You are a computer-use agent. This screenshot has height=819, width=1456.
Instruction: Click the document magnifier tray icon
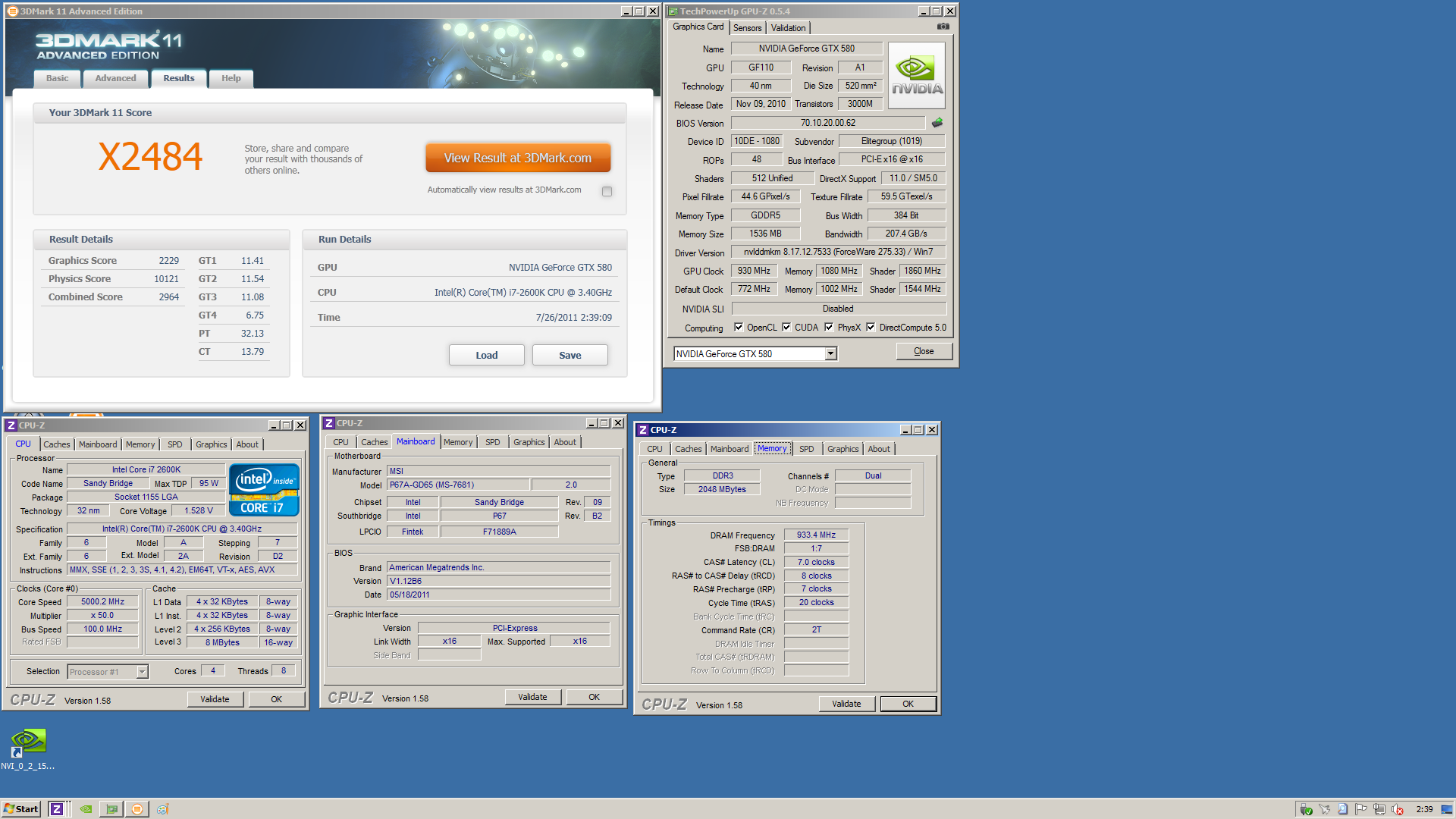pyautogui.click(x=1342, y=809)
